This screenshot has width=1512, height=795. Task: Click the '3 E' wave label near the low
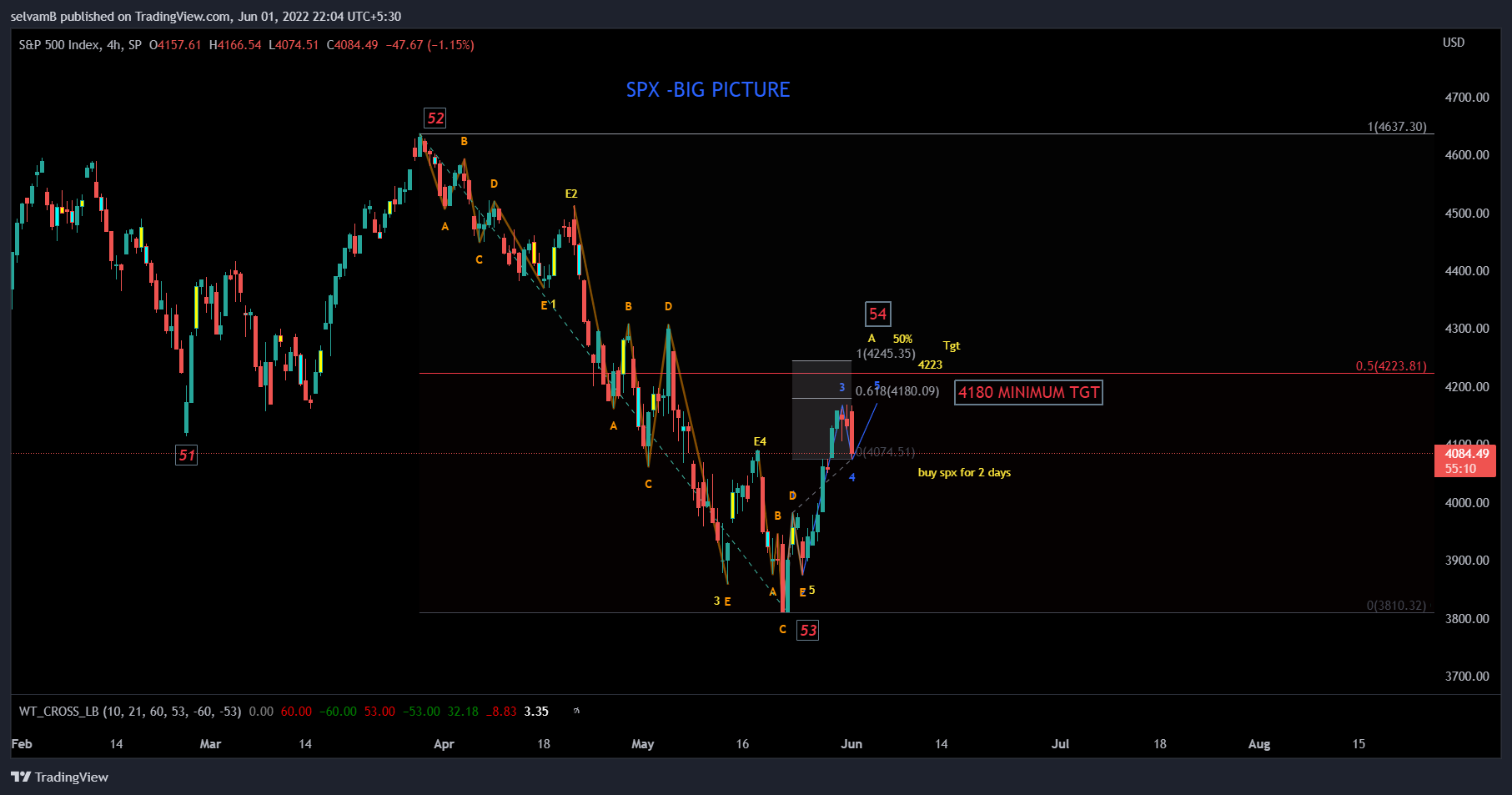[722, 601]
